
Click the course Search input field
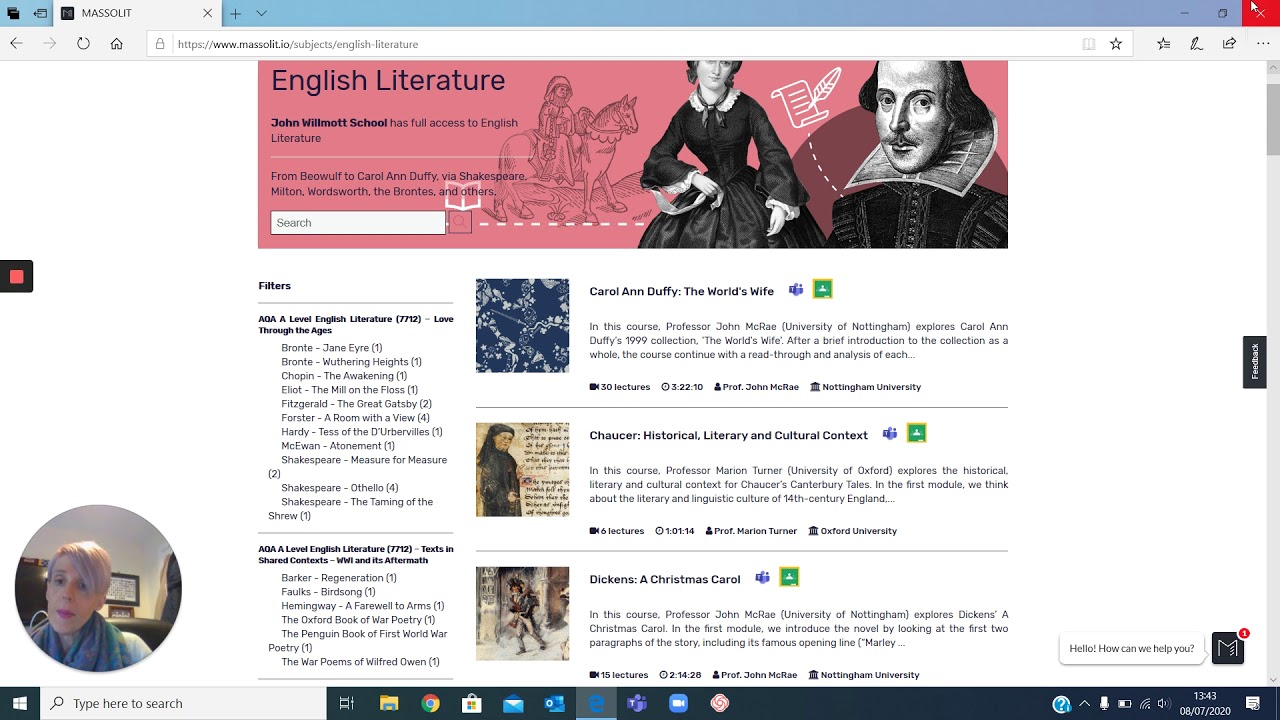coord(358,222)
